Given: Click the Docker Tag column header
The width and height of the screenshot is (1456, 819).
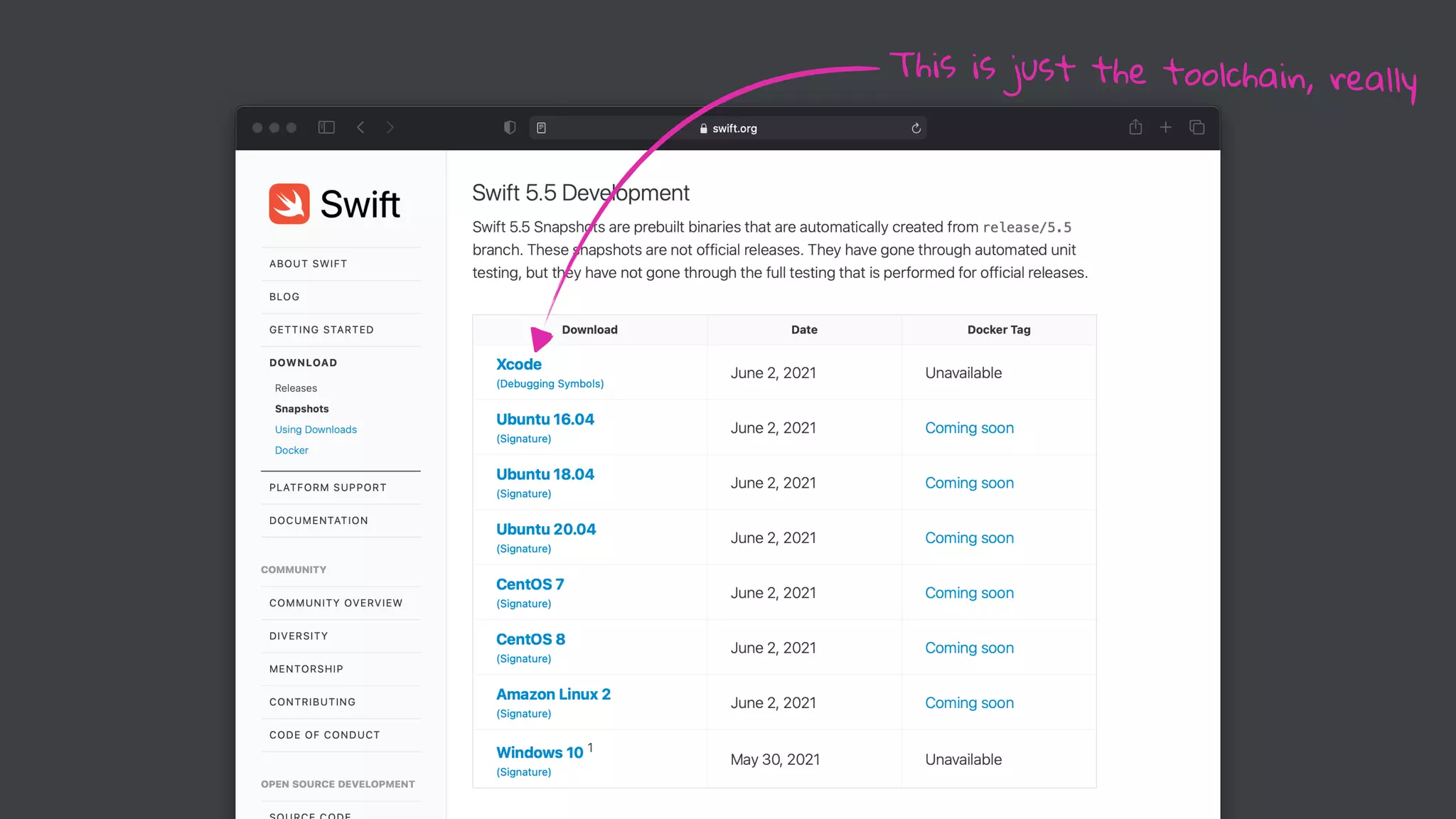Looking at the screenshot, I should [999, 330].
